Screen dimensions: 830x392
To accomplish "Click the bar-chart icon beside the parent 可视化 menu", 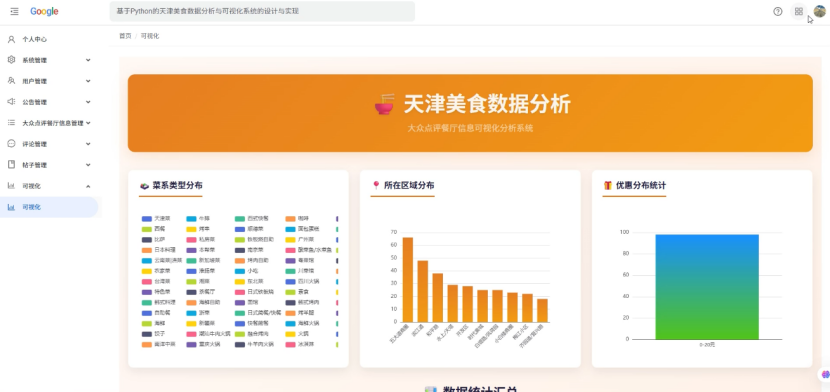I will [11, 186].
